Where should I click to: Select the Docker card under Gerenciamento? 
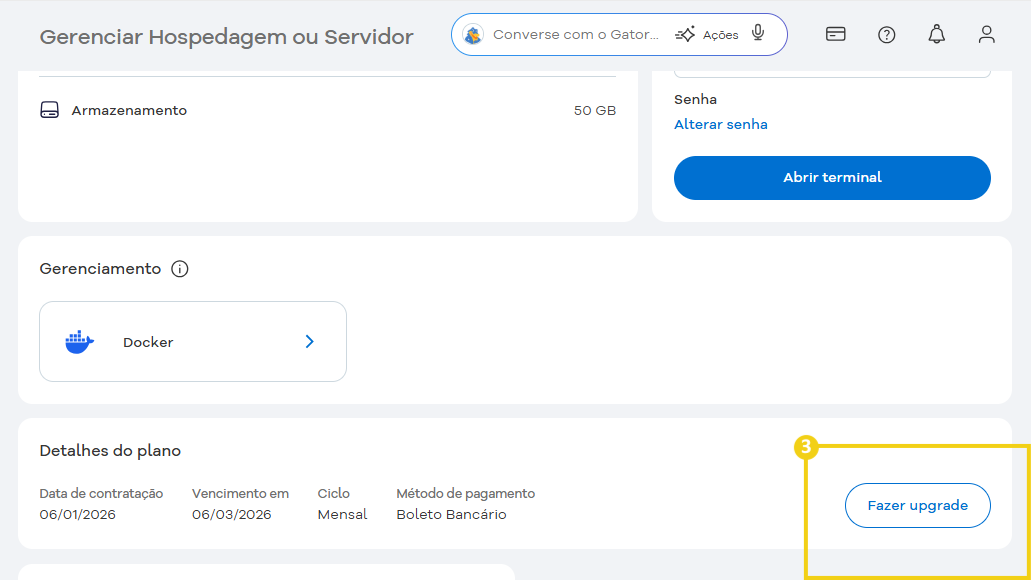[x=192, y=341]
